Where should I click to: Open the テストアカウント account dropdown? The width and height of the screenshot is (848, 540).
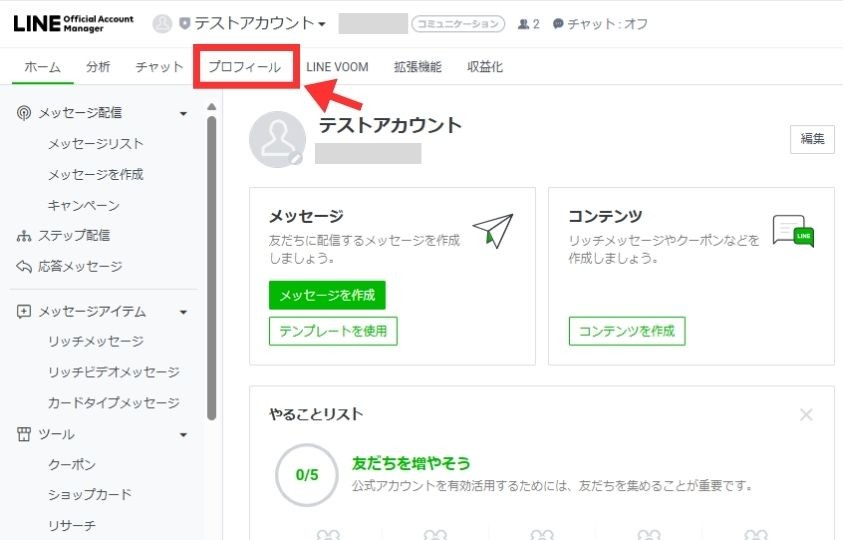coord(260,23)
